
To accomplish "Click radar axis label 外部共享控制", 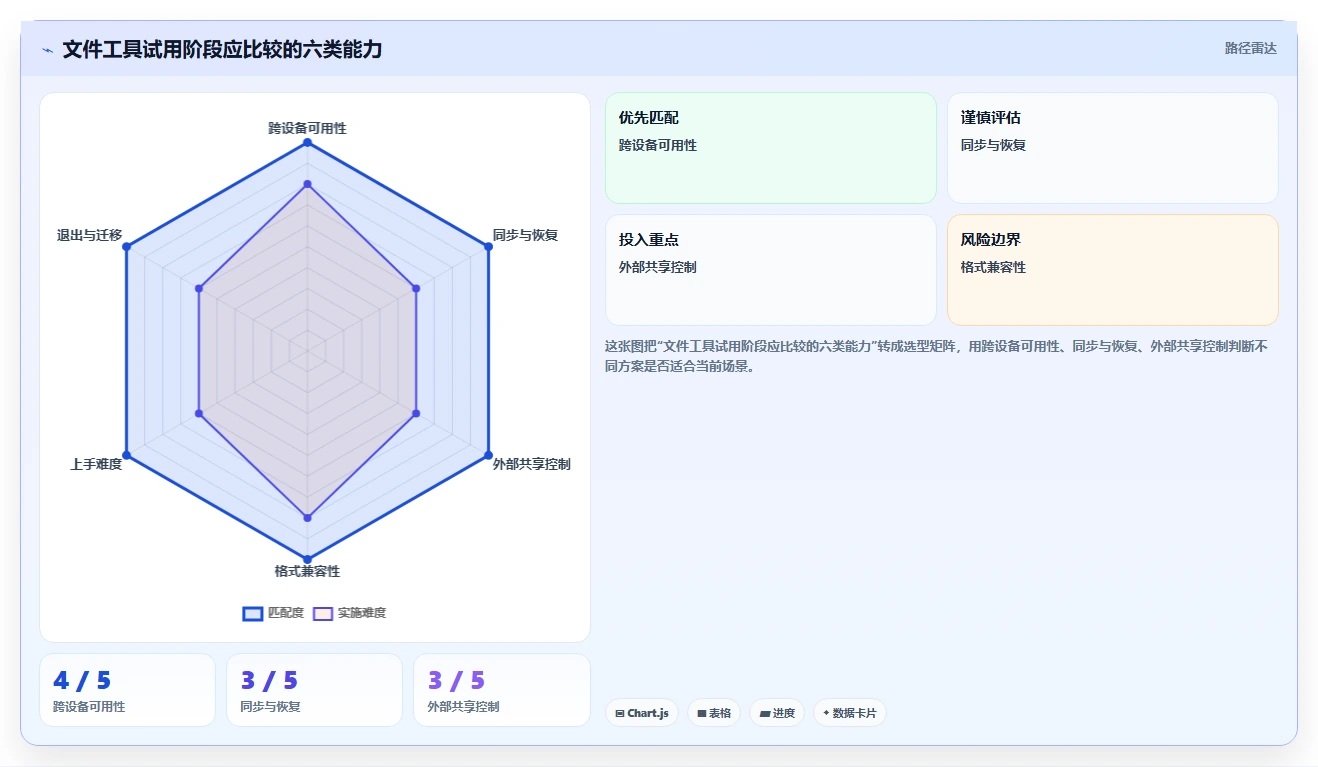I will coord(531,464).
